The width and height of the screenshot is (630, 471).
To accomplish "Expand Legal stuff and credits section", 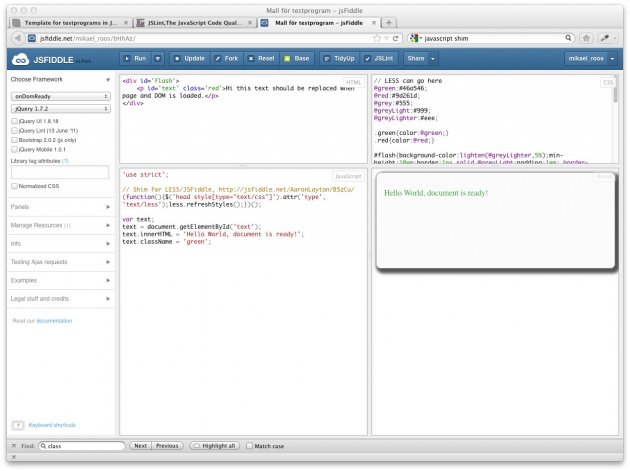I will pos(61,299).
